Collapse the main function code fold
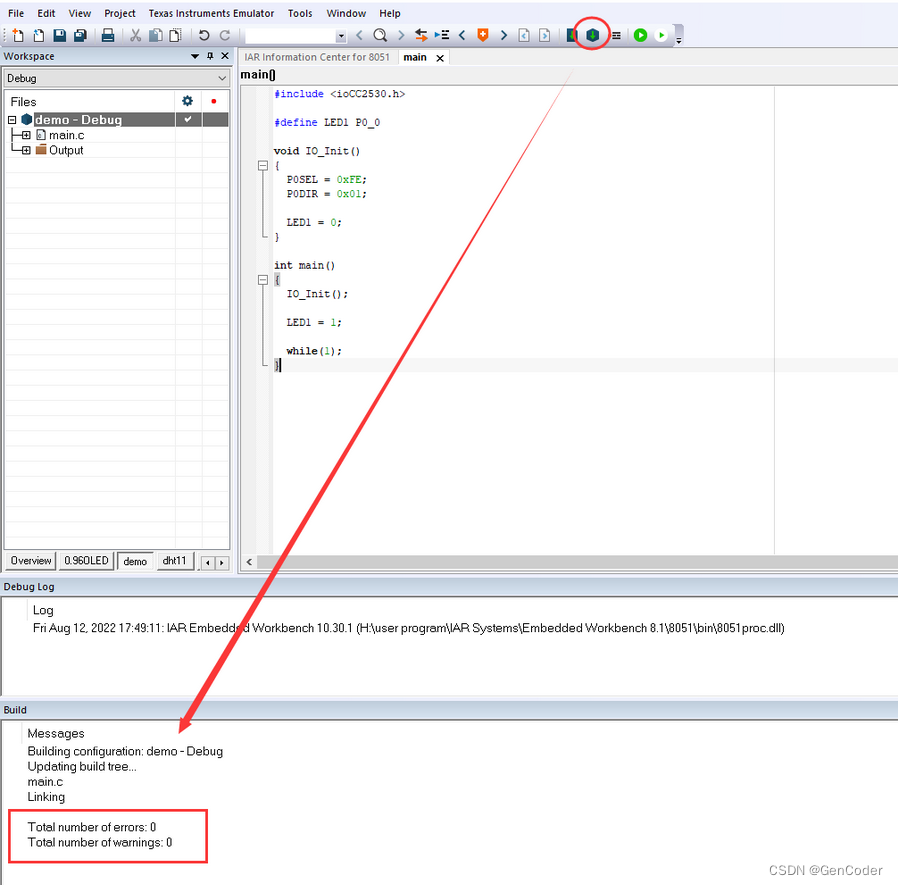The width and height of the screenshot is (898, 885). coord(263,280)
